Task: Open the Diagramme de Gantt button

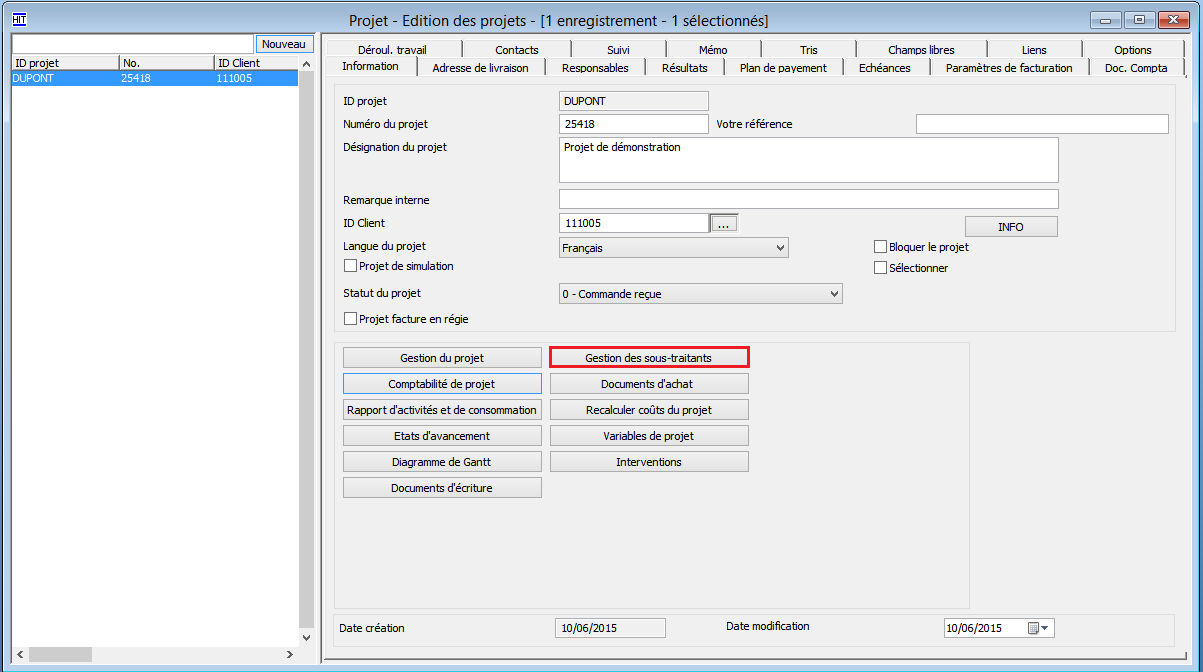Action: [442, 462]
